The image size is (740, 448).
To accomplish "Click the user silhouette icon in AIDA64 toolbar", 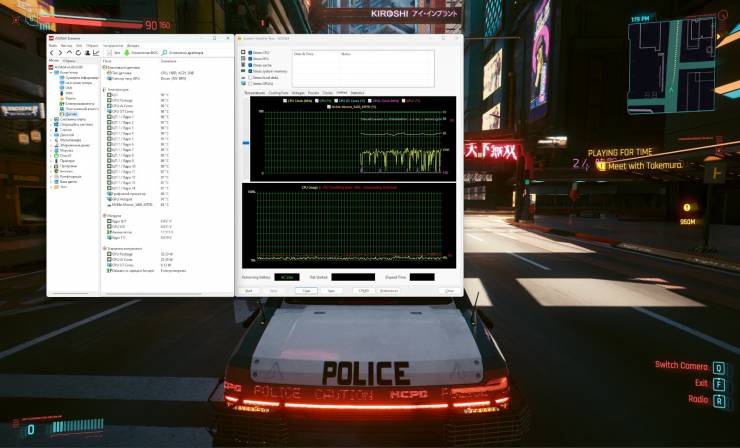I will point(87,53).
